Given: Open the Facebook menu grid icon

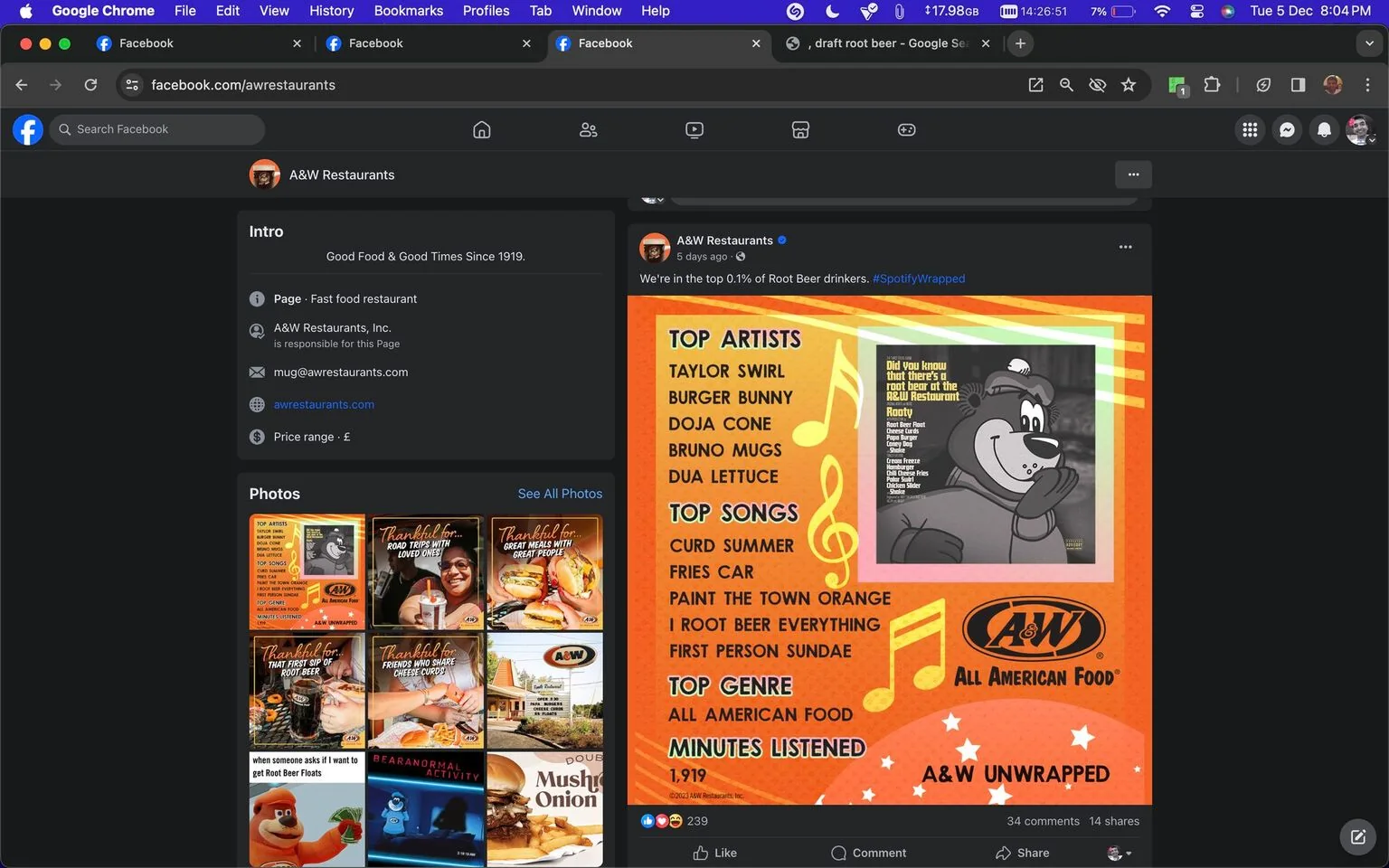Looking at the screenshot, I should click(x=1250, y=129).
